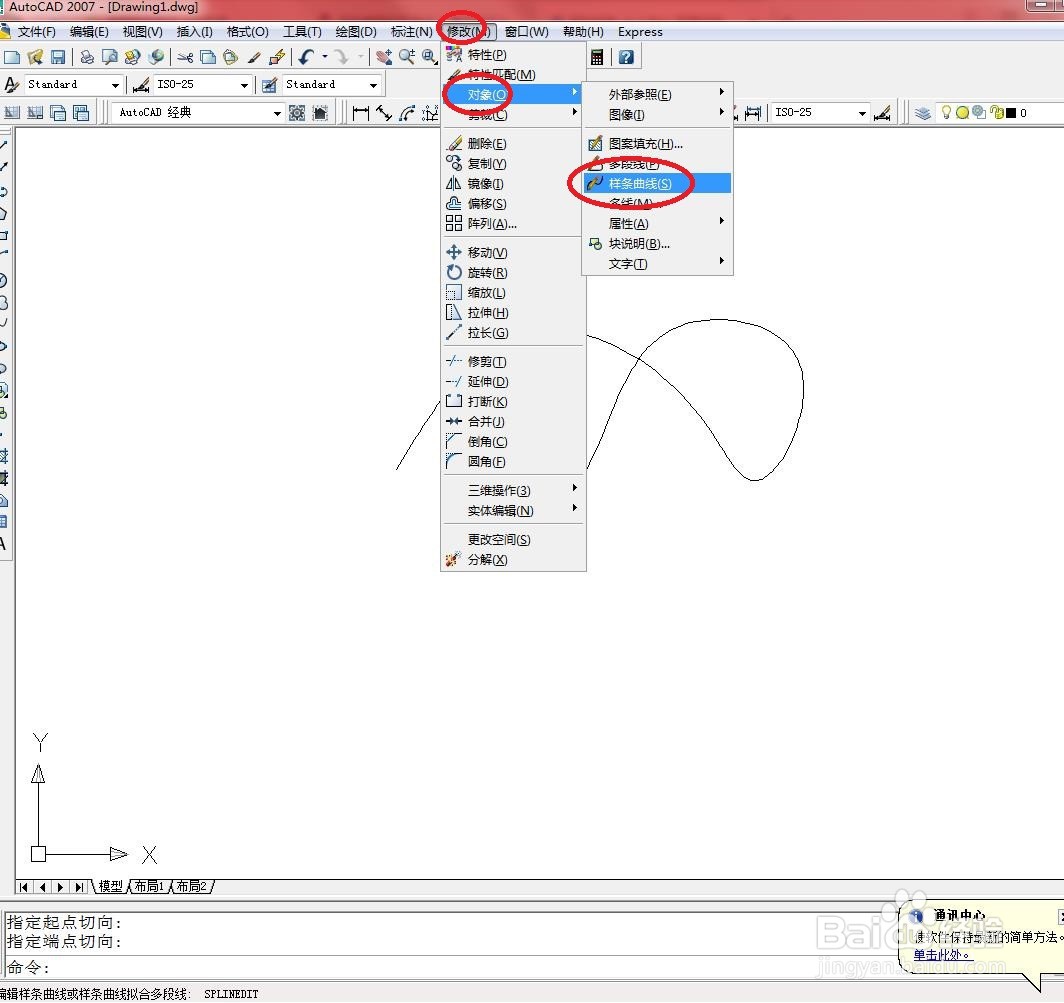This screenshot has height=1003, width=1064.
Task: Click the New drawing icon
Action: (12, 57)
